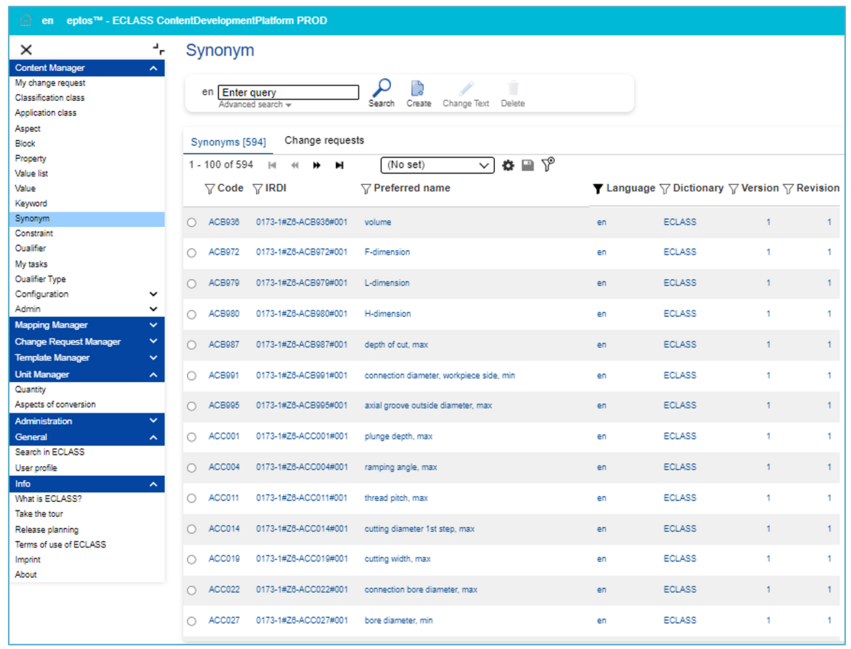Open table settings gear icon

508,165
